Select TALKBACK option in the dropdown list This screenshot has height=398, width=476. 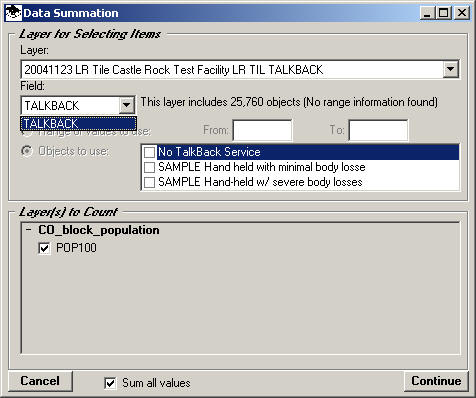coord(79,124)
